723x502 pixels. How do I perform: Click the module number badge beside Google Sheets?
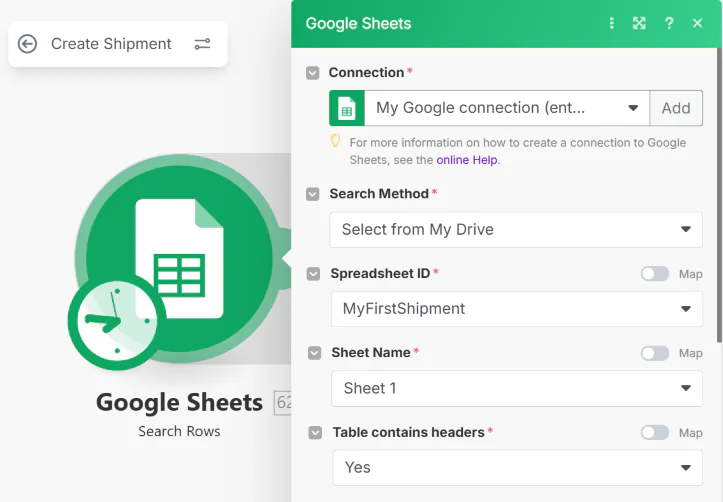(283, 403)
